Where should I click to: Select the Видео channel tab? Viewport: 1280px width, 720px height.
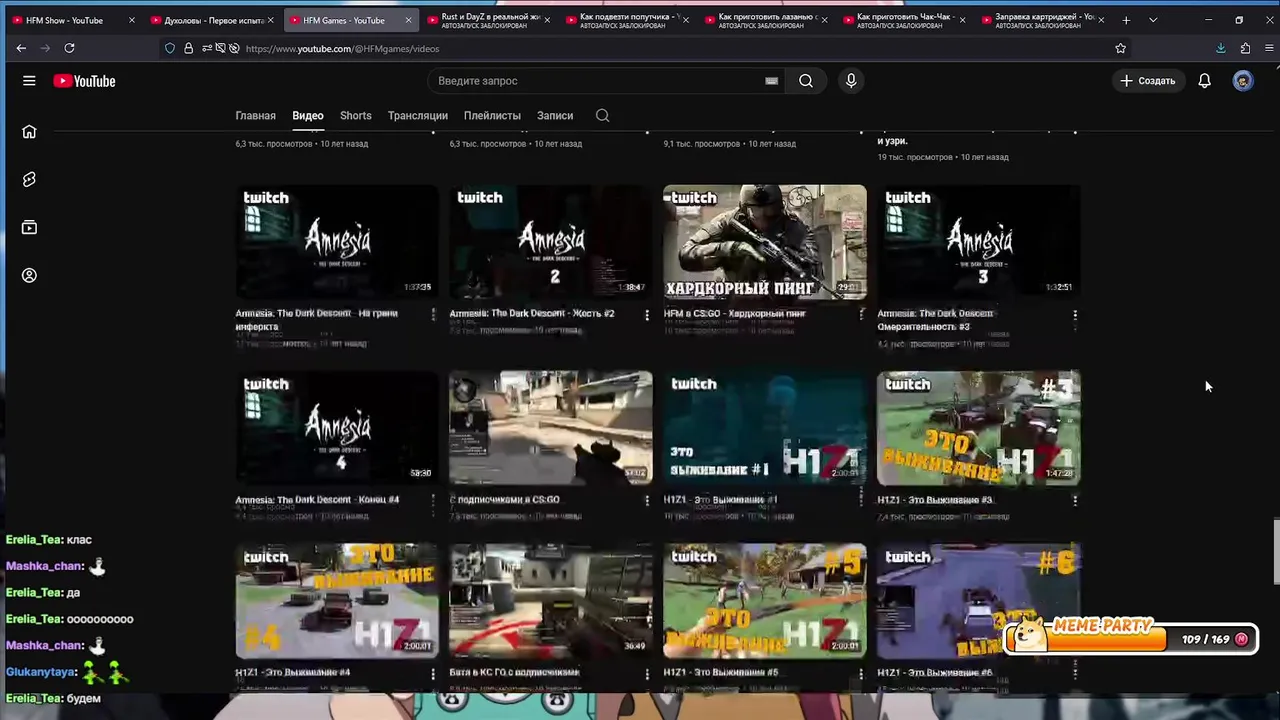[x=308, y=116]
